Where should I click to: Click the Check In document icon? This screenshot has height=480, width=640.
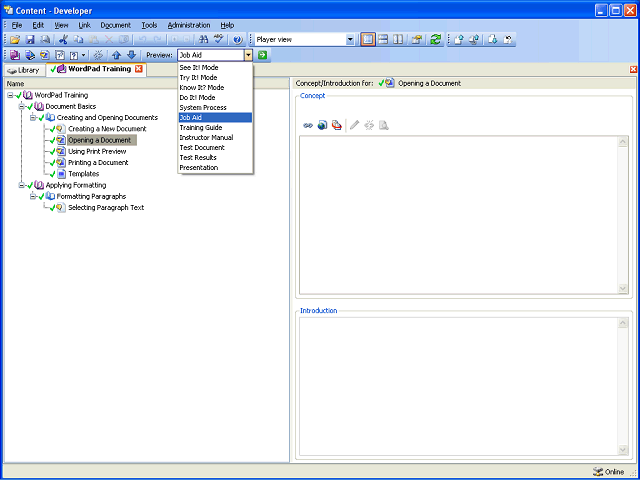[x=459, y=40]
